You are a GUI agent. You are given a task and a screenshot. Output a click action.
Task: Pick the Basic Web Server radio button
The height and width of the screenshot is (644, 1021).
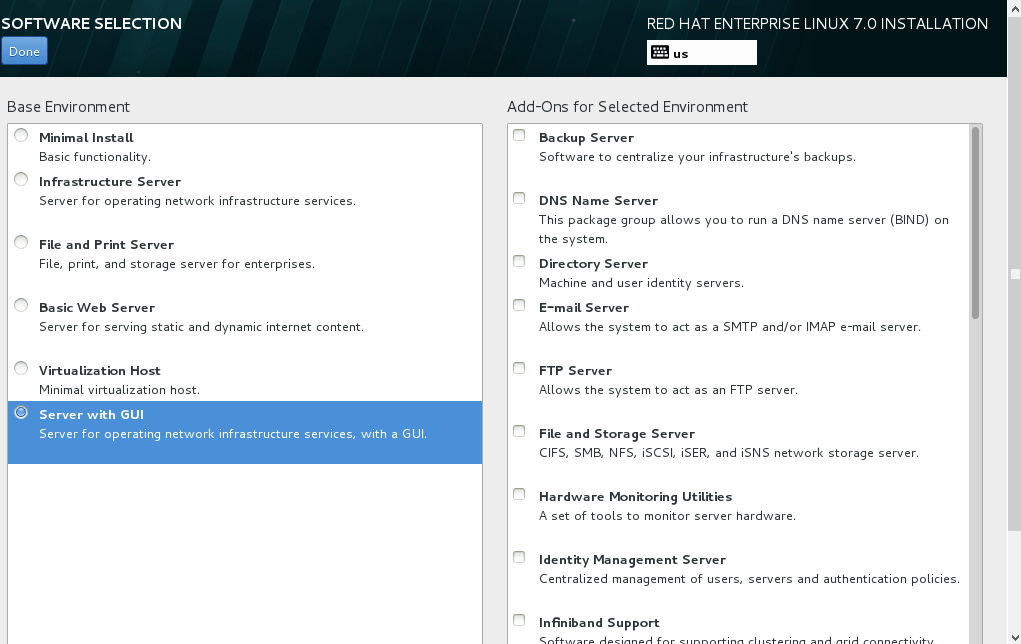point(21,305)
